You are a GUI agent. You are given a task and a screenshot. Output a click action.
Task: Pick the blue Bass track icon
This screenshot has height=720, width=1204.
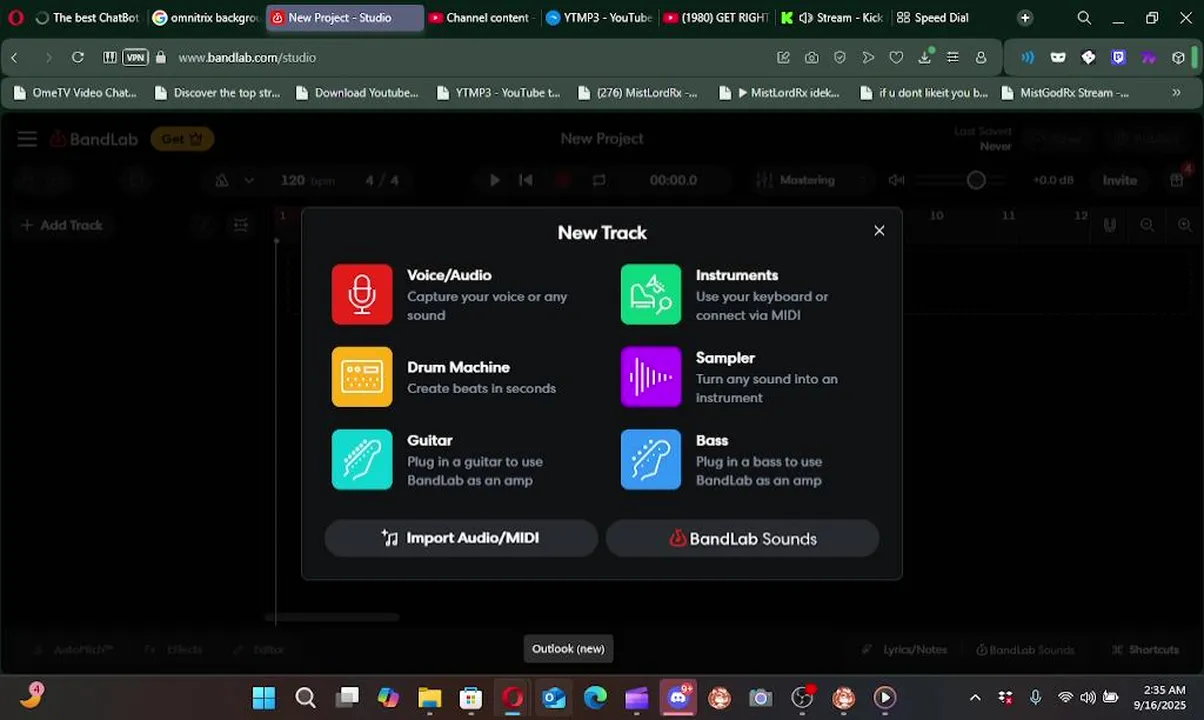click(x=651, y=459)
